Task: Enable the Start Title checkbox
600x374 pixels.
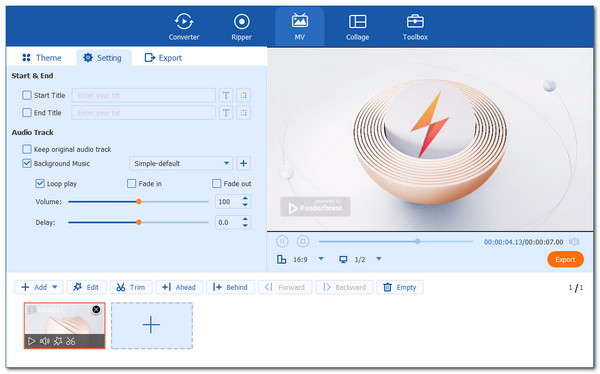Action: click(27, 95)
